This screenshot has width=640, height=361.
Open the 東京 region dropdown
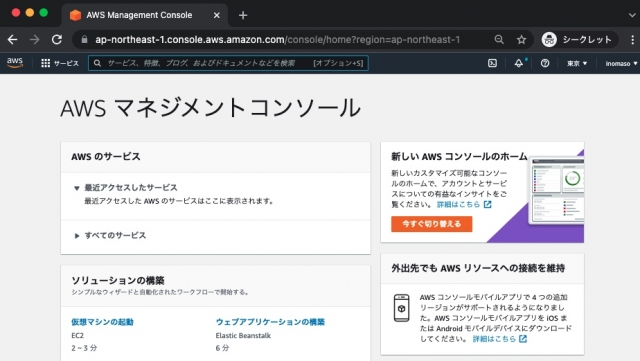pos(577,63)
